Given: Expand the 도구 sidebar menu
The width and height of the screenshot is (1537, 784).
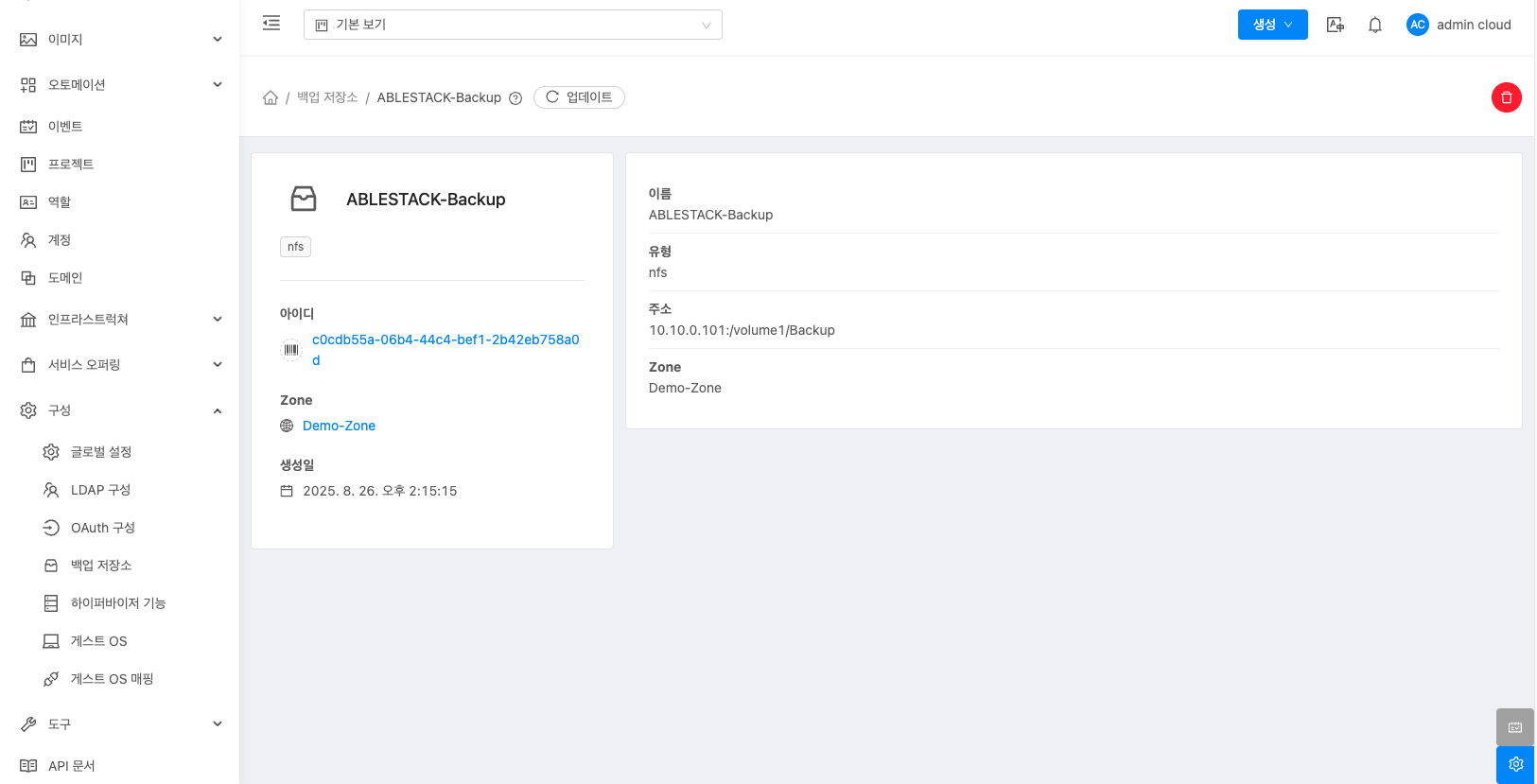Looking at the screenshot, I should [121, 724].
